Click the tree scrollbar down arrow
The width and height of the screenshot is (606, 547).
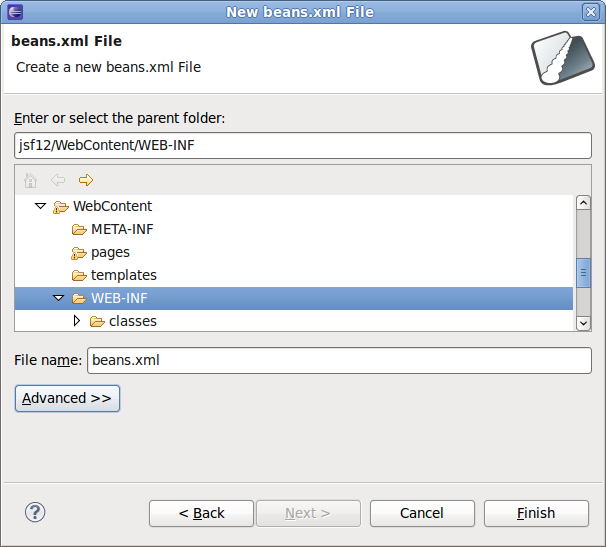click(x=583, y=323)
